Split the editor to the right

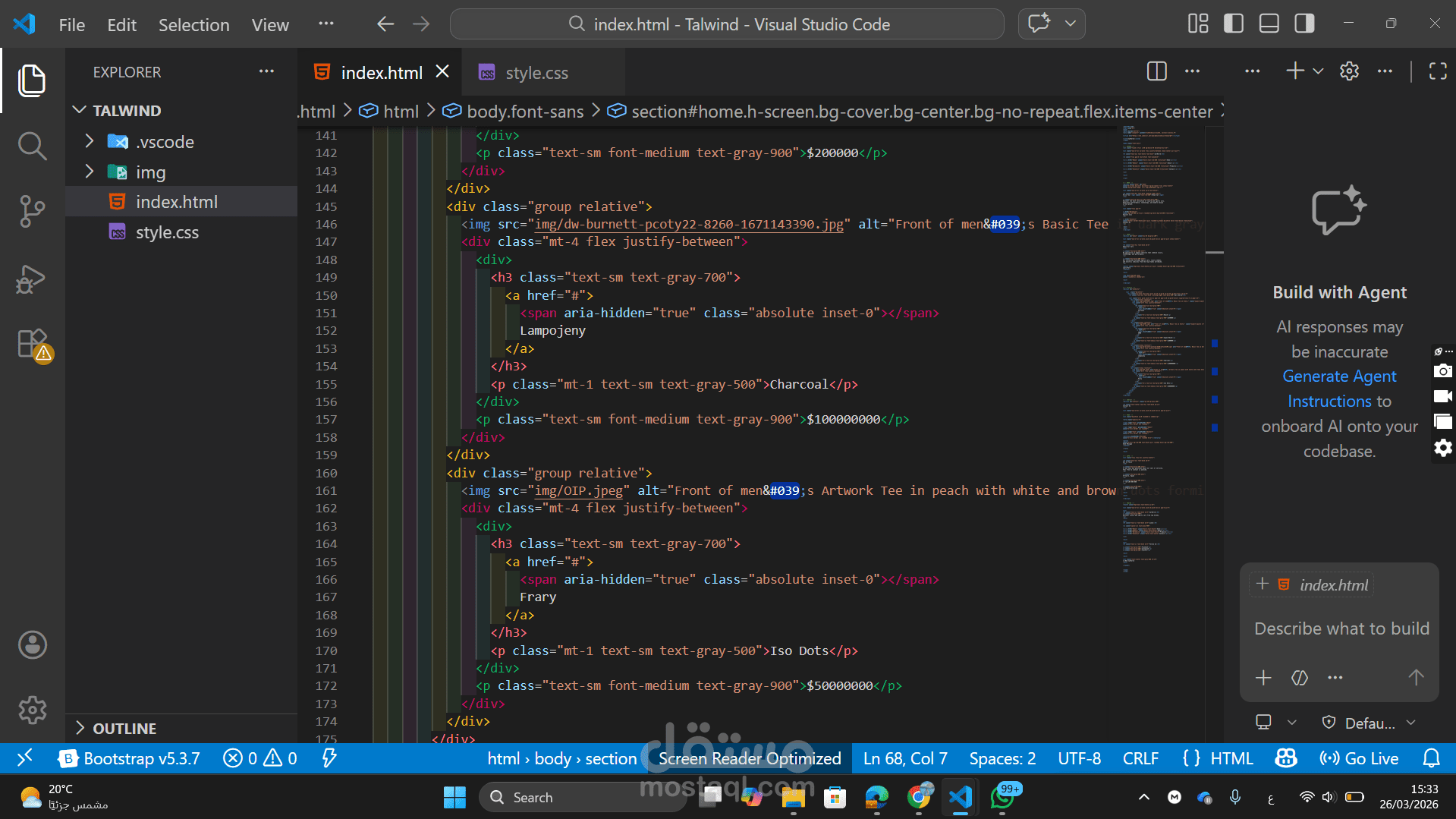tap(1156, 71)
